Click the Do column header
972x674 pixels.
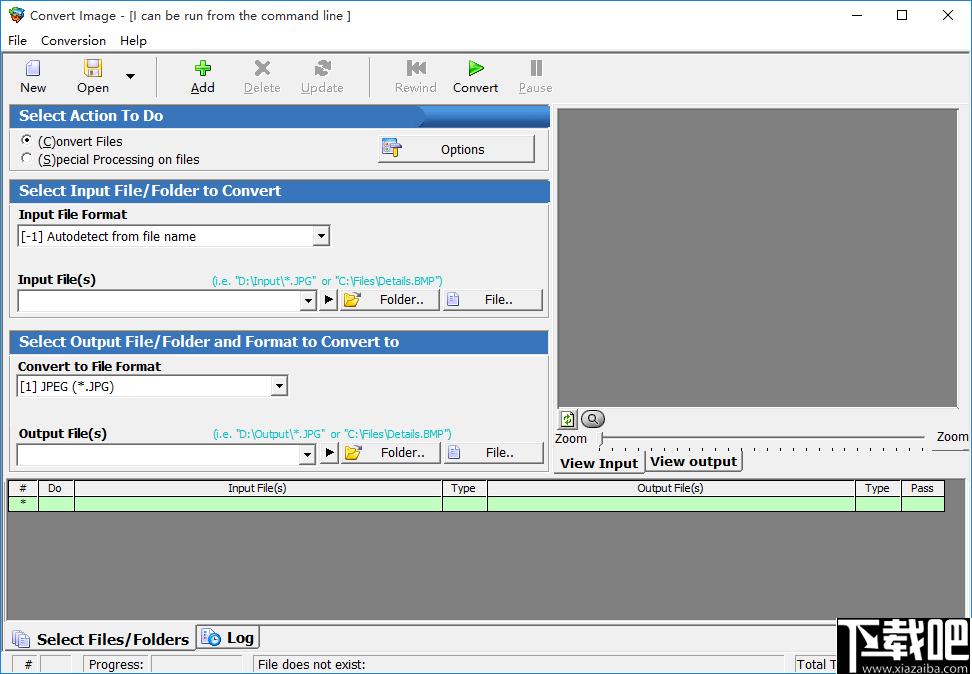click(x=56, y=488)
